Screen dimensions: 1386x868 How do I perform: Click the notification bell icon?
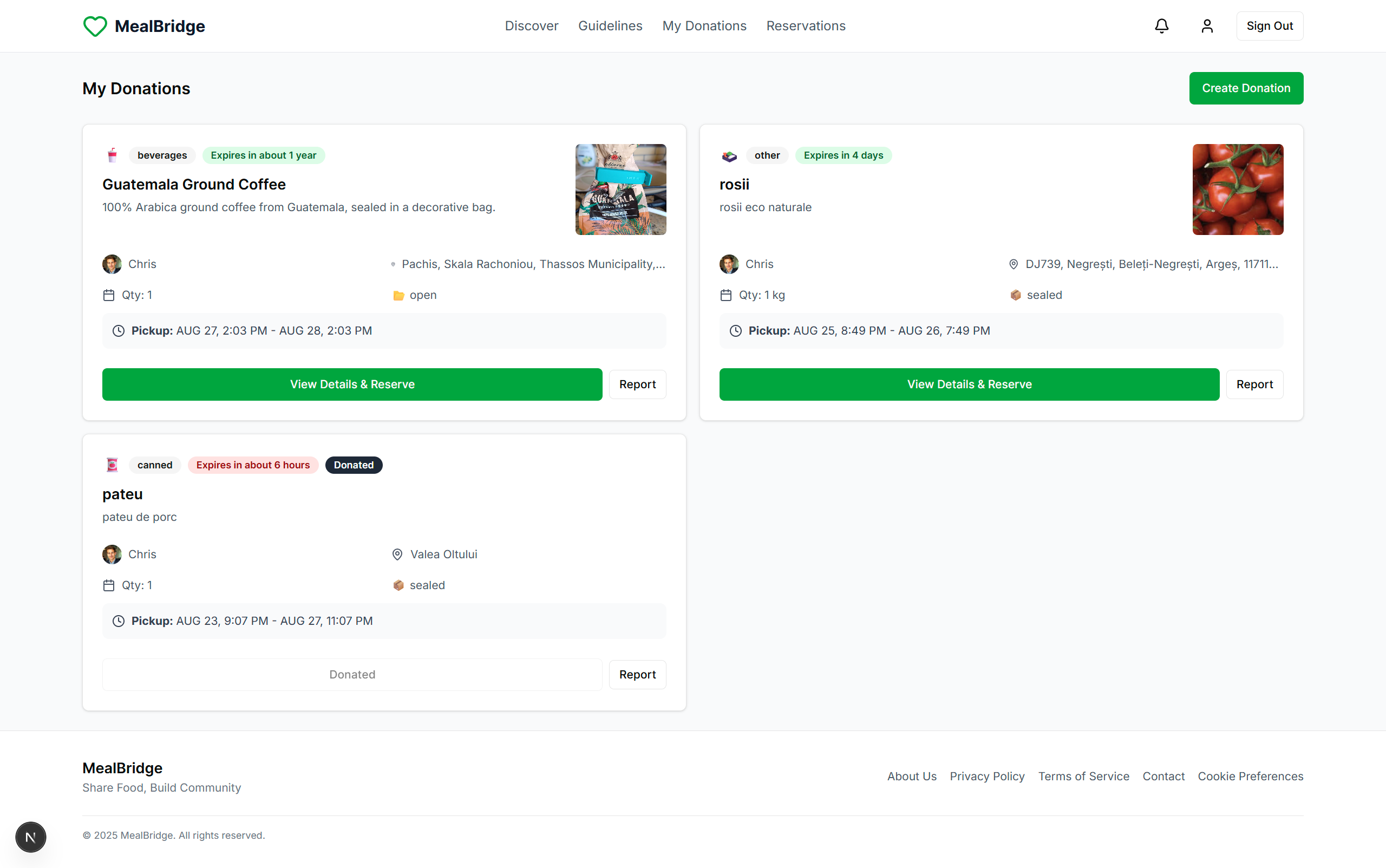(x=1162, y=26)
